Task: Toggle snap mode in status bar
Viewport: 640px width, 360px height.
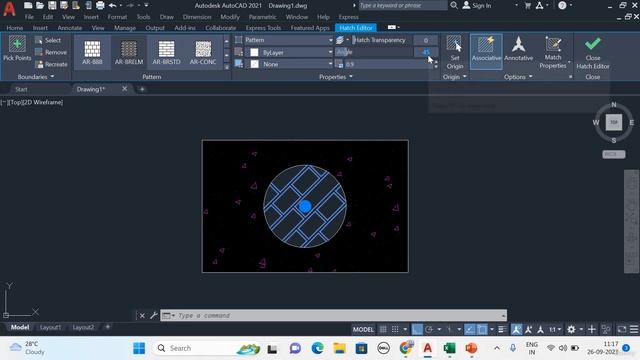Action: 395,329
